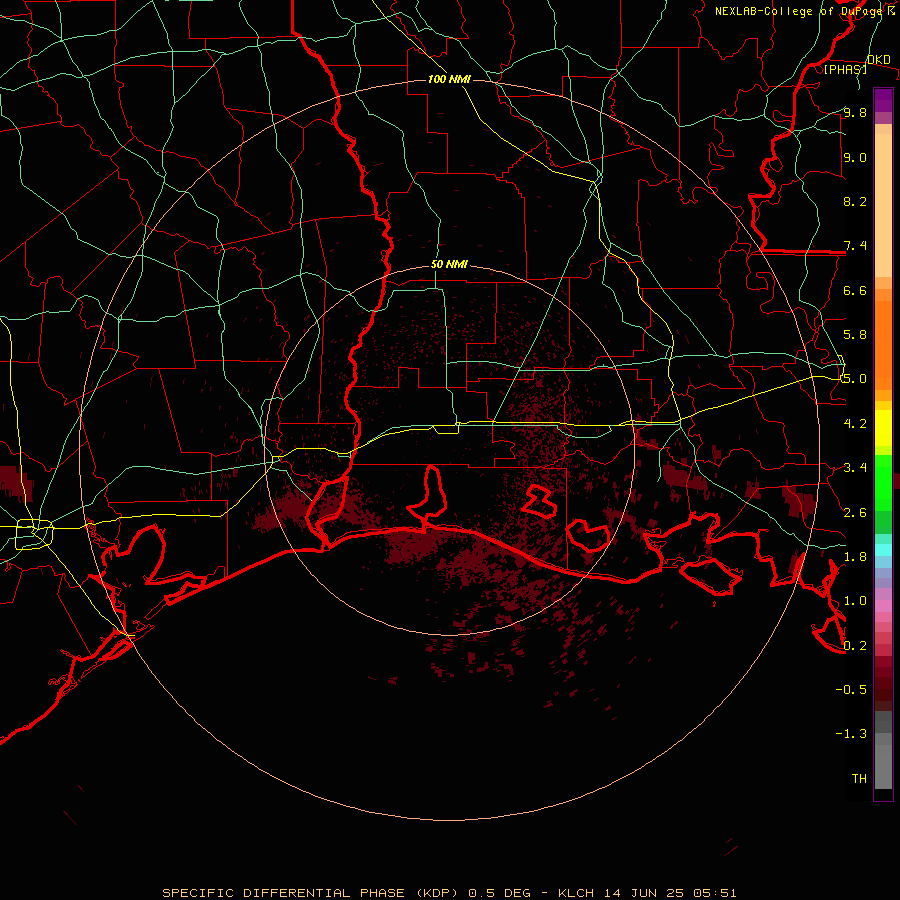This screenshot has height=900, width=900.
Task: Click the 100 NMI range ring label
Action: point(449,79)
